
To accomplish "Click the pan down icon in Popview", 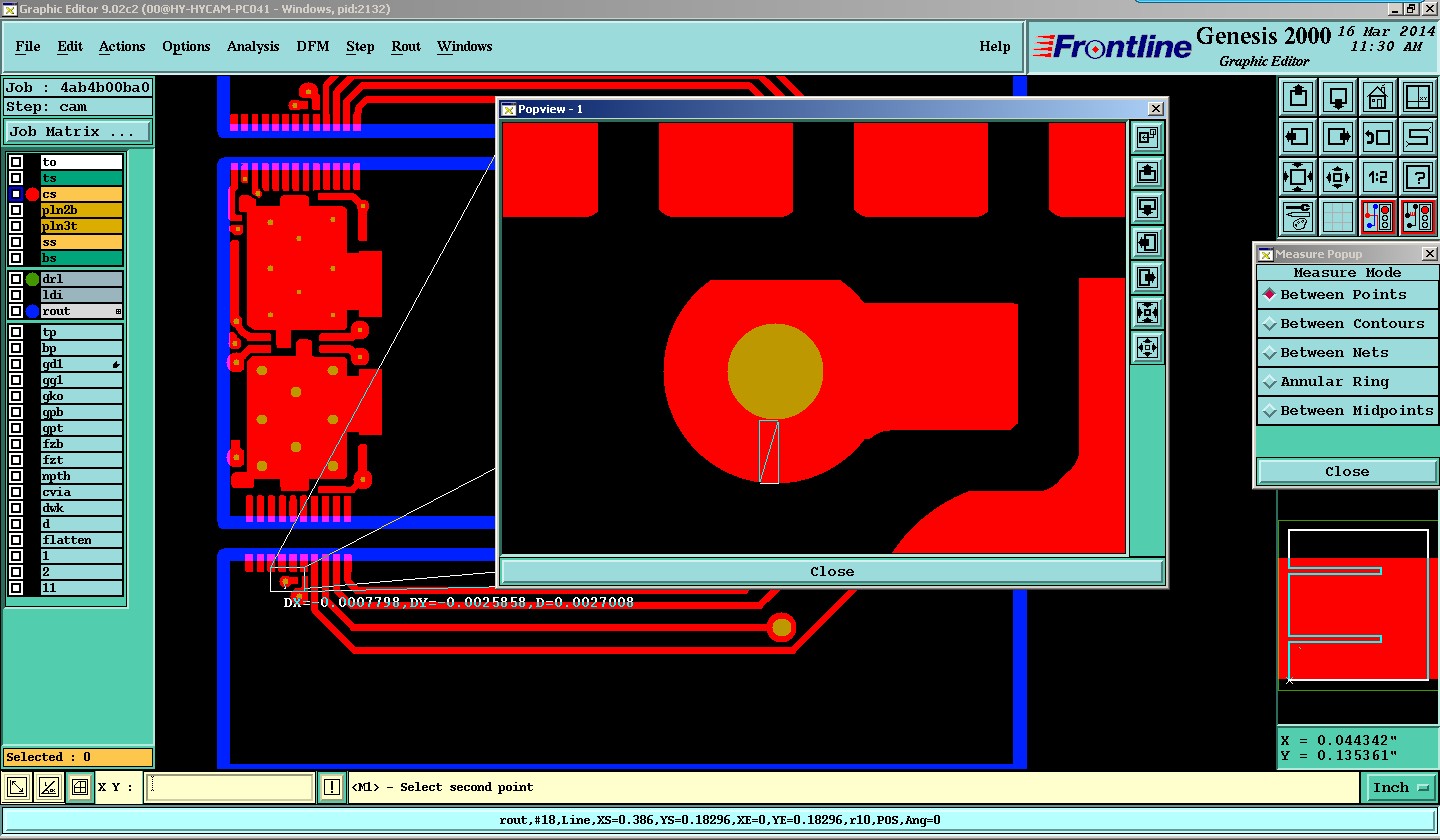I will [1147, 208].
